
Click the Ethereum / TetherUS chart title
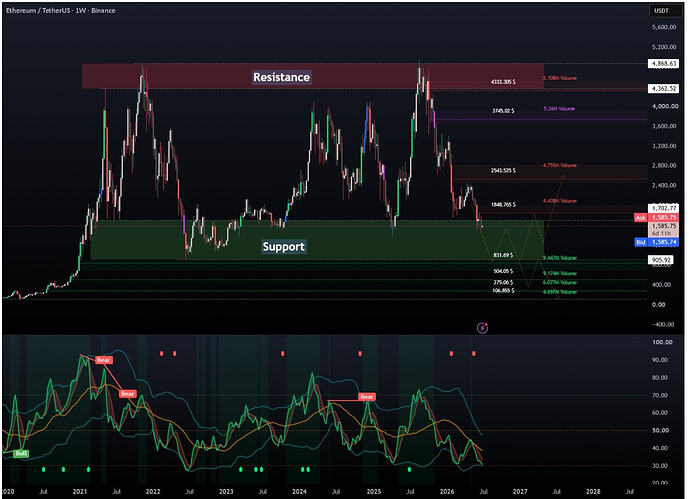pyautogui.click(x=61, y=11)
